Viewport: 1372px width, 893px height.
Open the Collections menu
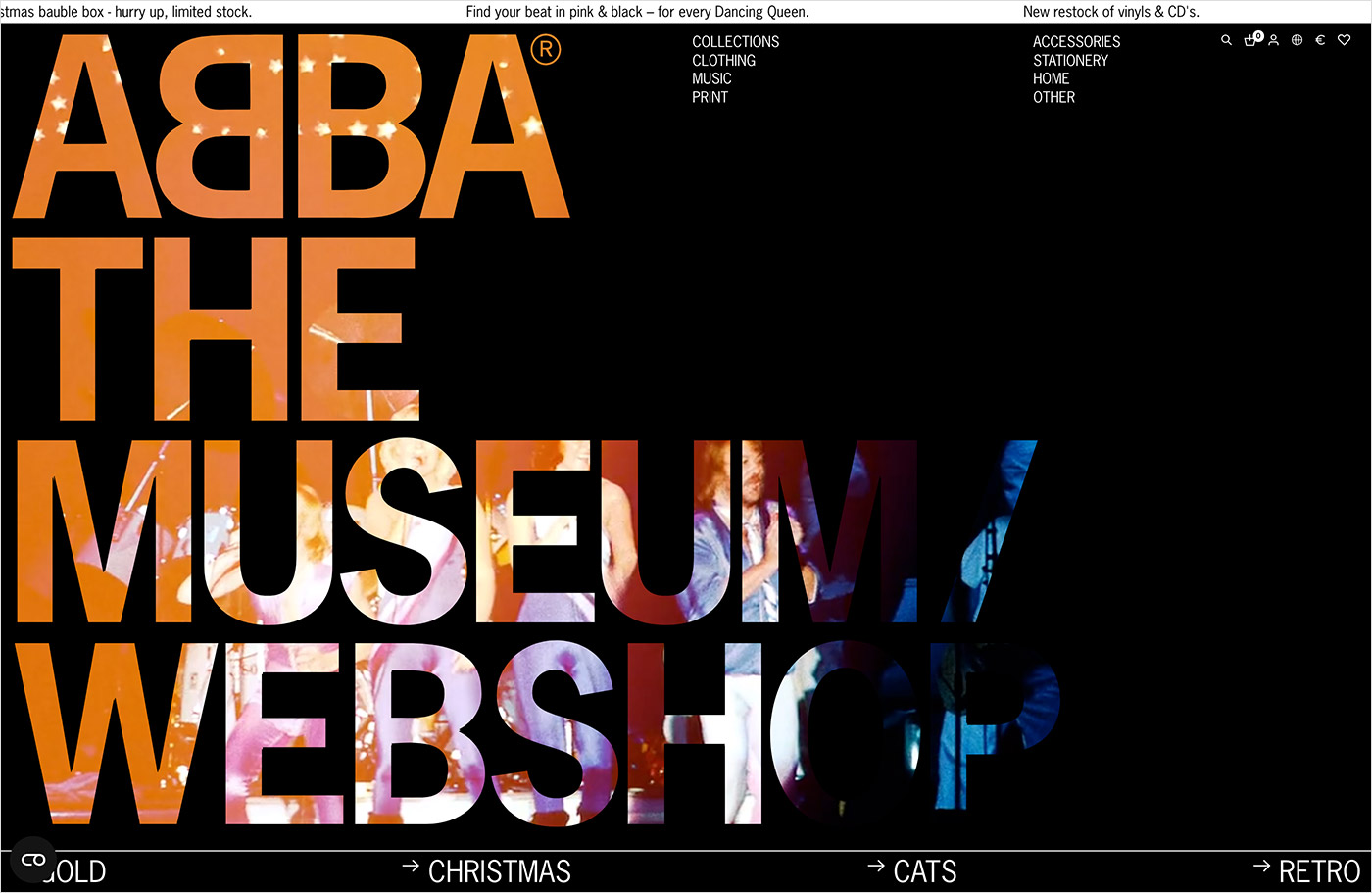[736, 42]
